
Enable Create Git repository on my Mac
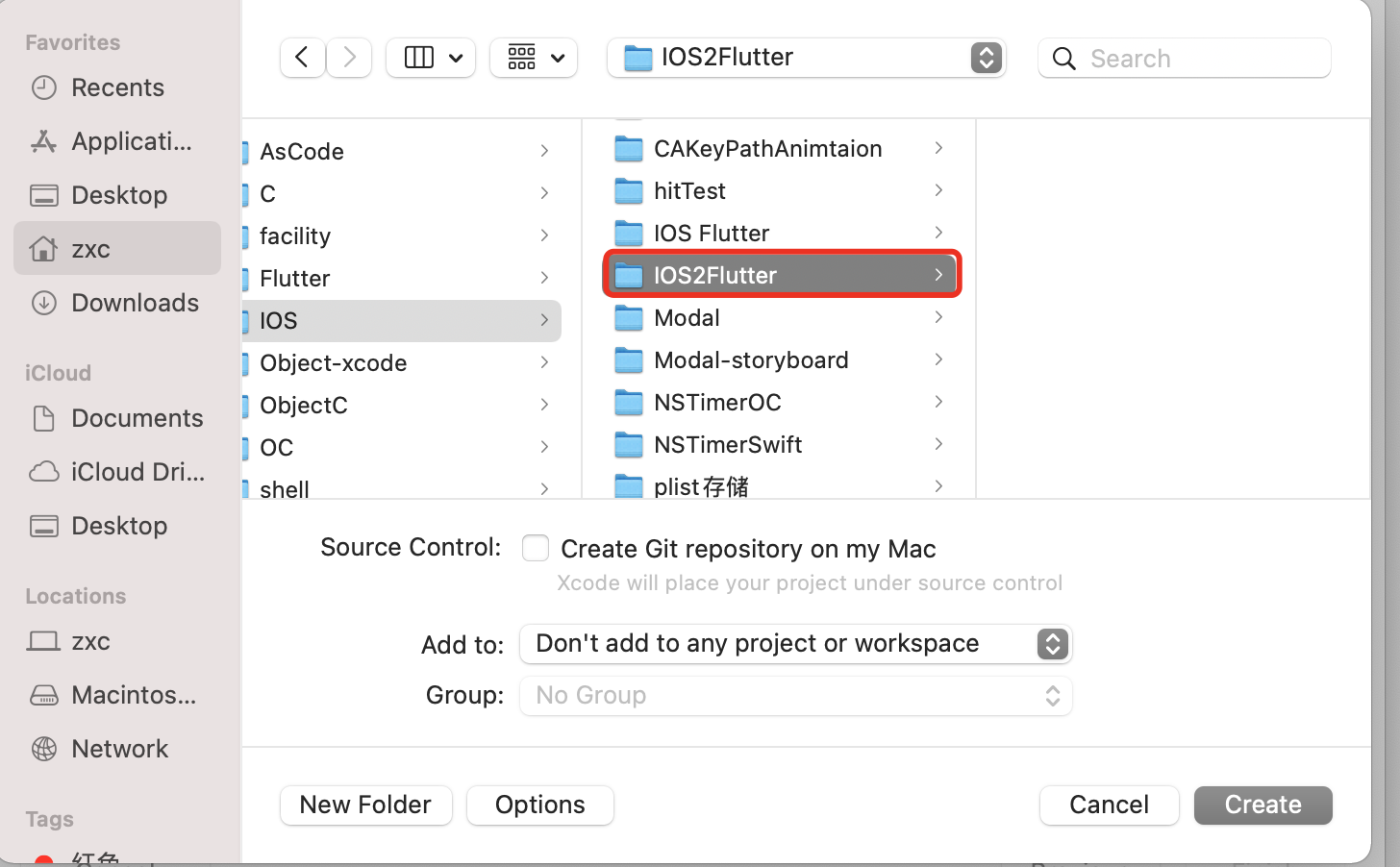[536, 548]
